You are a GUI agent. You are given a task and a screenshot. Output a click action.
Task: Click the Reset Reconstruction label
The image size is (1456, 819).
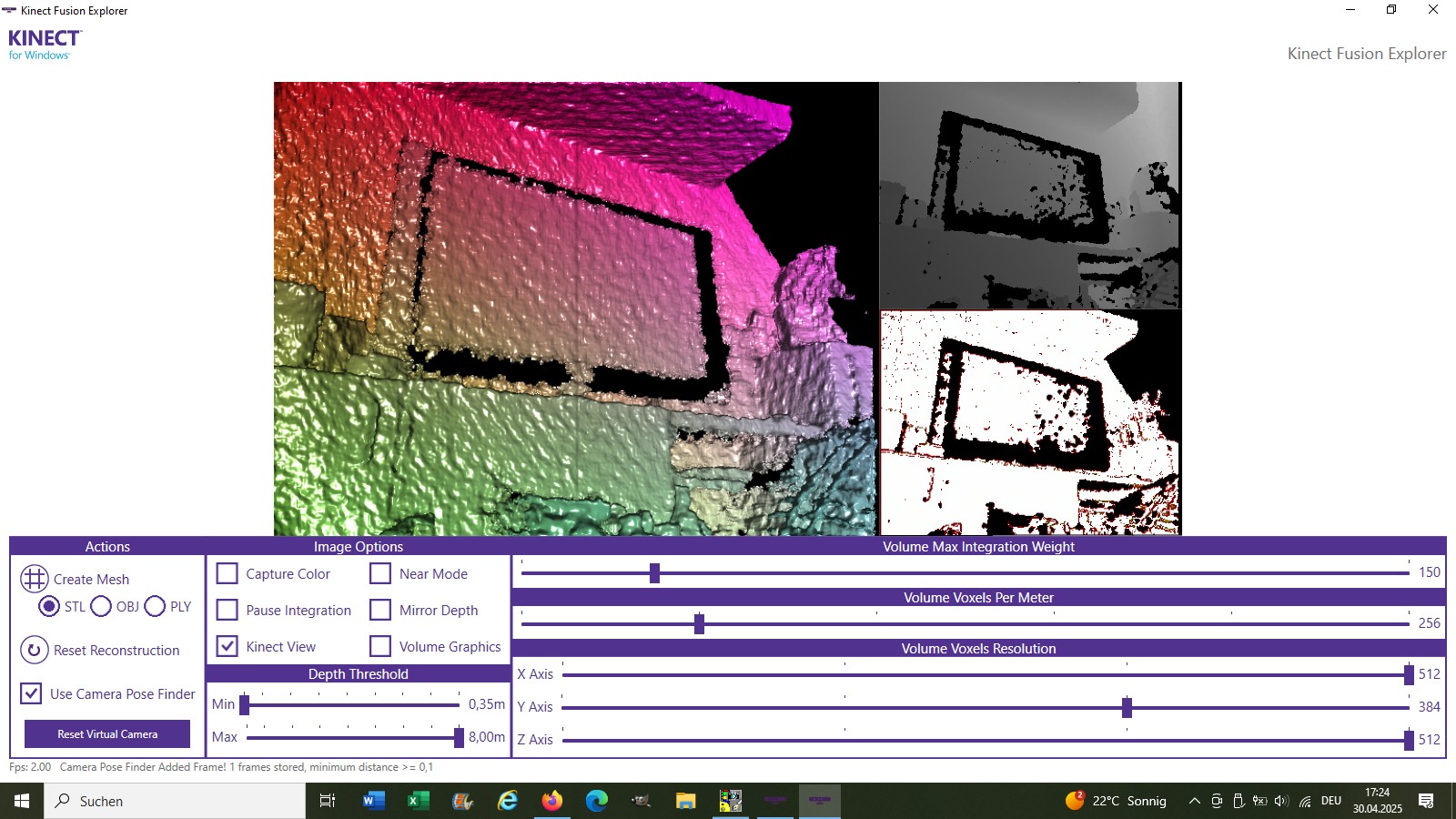[116, 650]
